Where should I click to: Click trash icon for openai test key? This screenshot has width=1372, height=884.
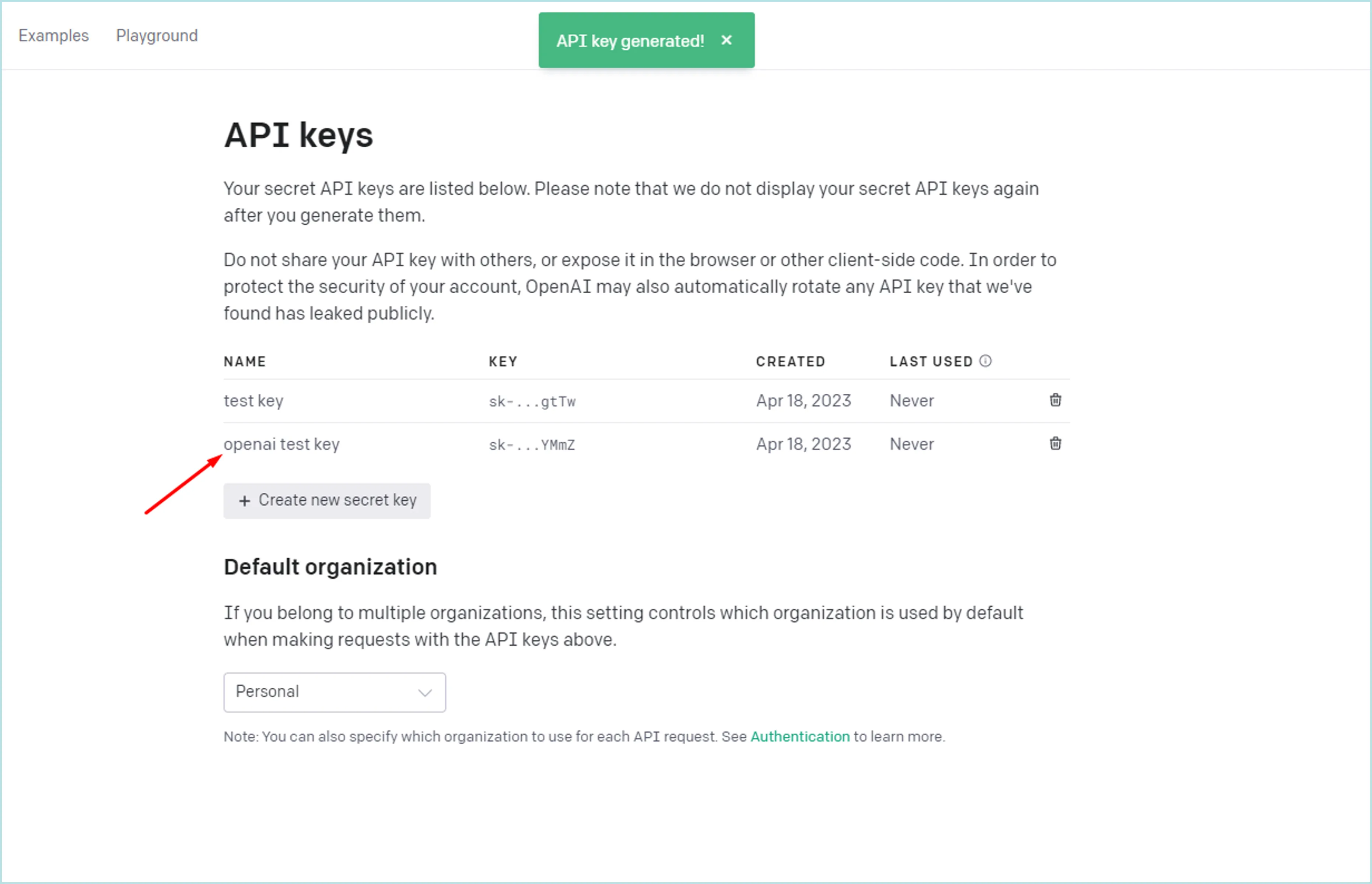click(x=1055, y=444)
